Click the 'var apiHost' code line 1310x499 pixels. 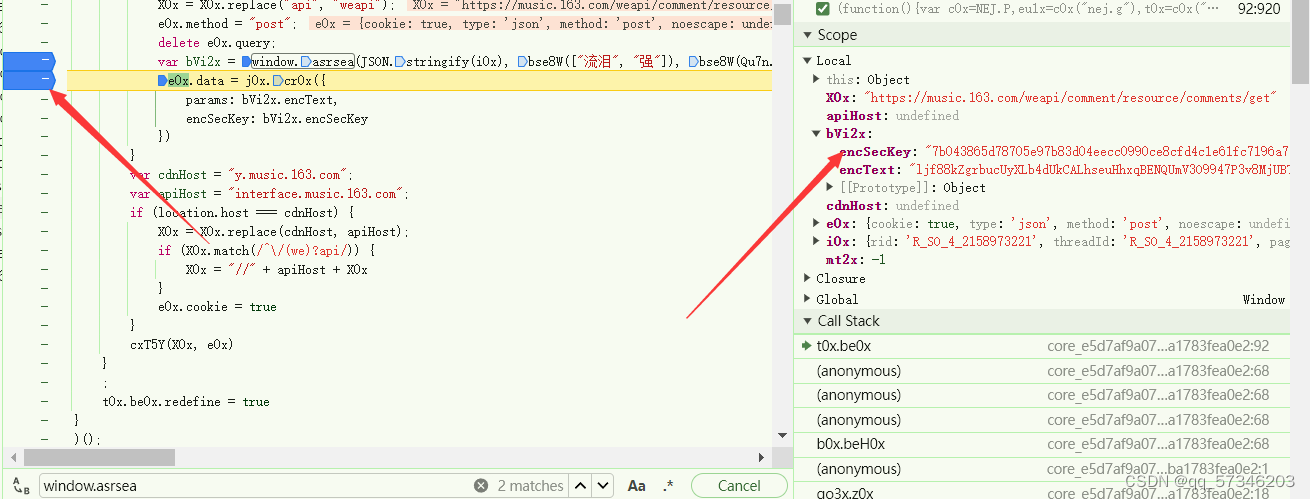tap(270, 193)
